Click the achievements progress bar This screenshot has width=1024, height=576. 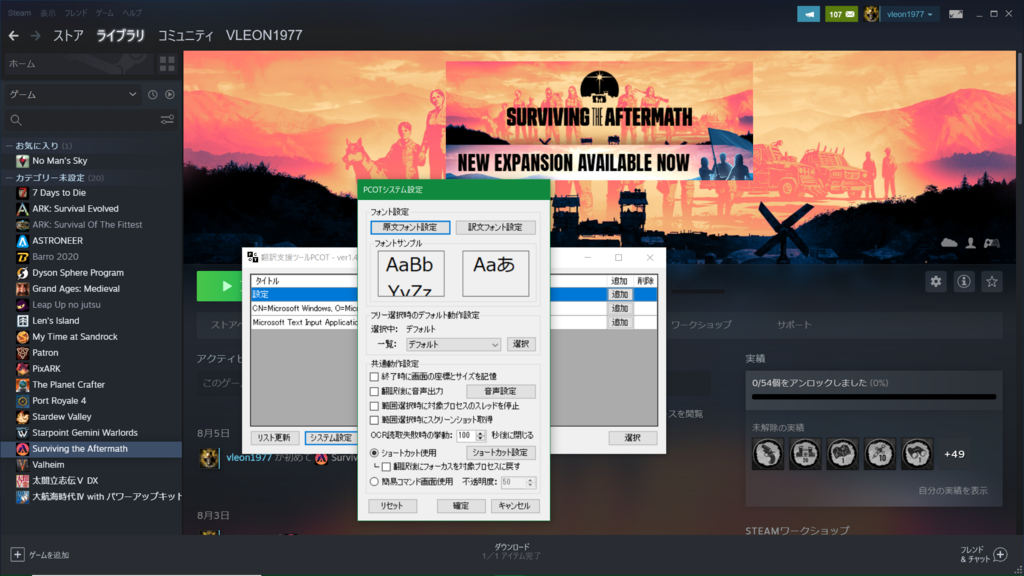[874, 396]
